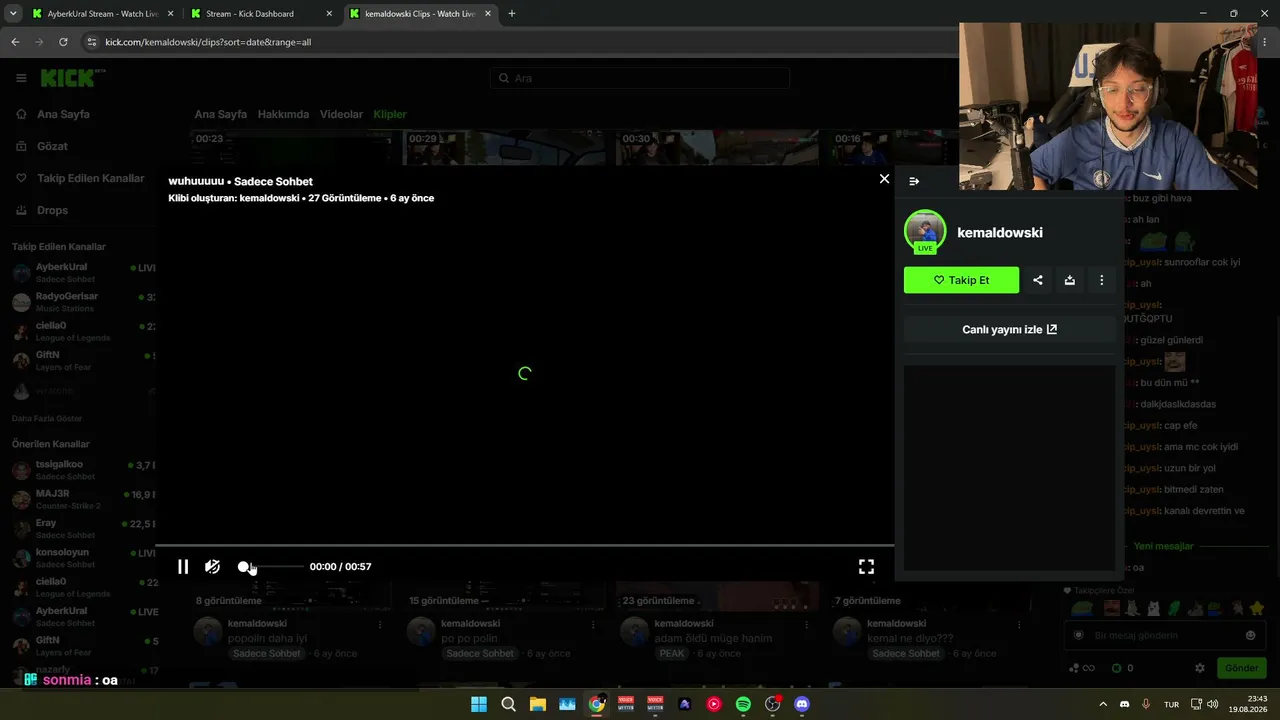Viewport: 1280px width, 720px height.
Task: Show hidden system tray icons
Action: click(1103, 704)
